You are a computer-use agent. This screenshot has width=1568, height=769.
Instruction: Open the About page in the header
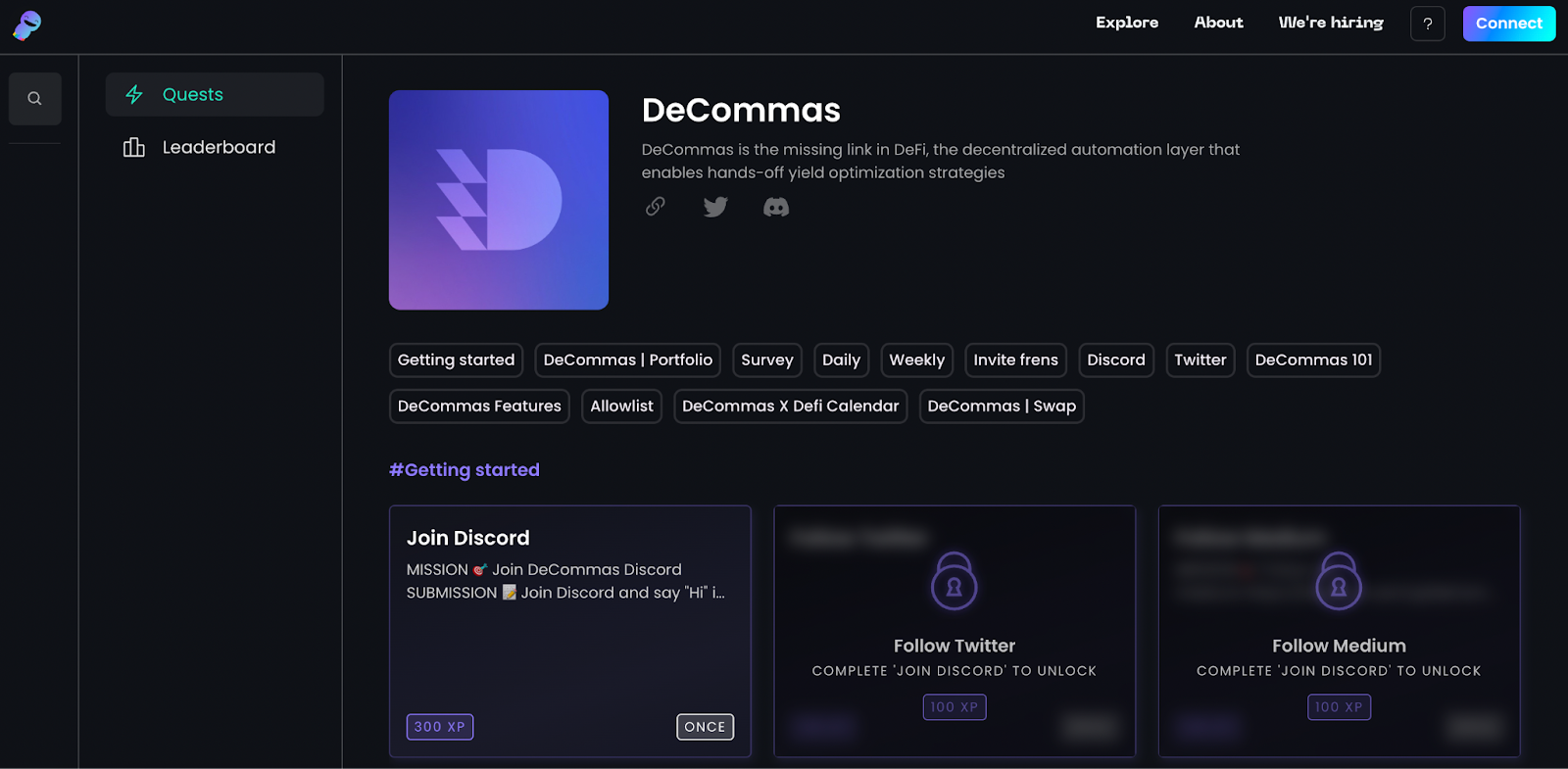(x=1218, y=23)
